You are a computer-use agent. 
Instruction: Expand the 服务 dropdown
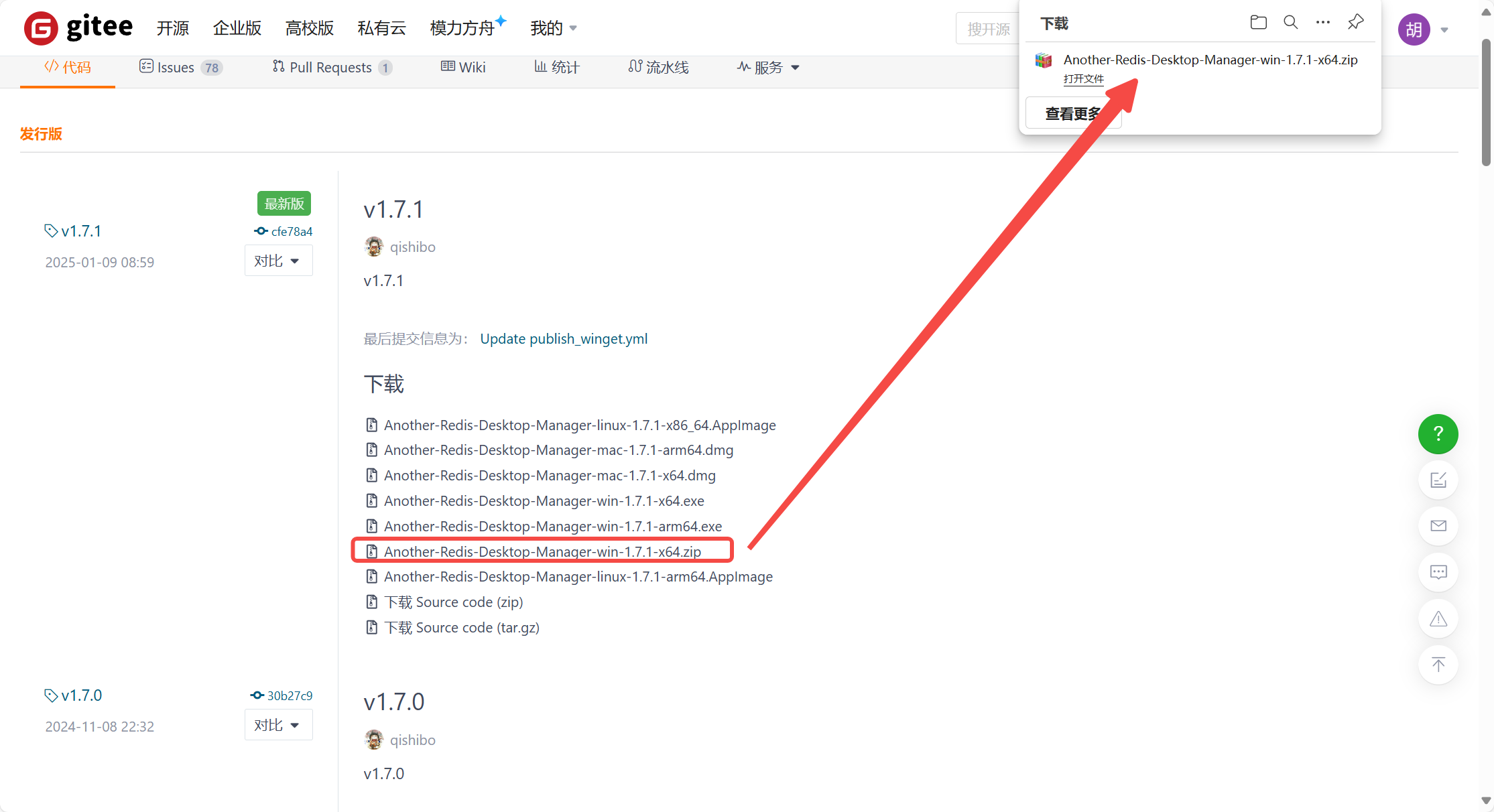pos(768,68)
